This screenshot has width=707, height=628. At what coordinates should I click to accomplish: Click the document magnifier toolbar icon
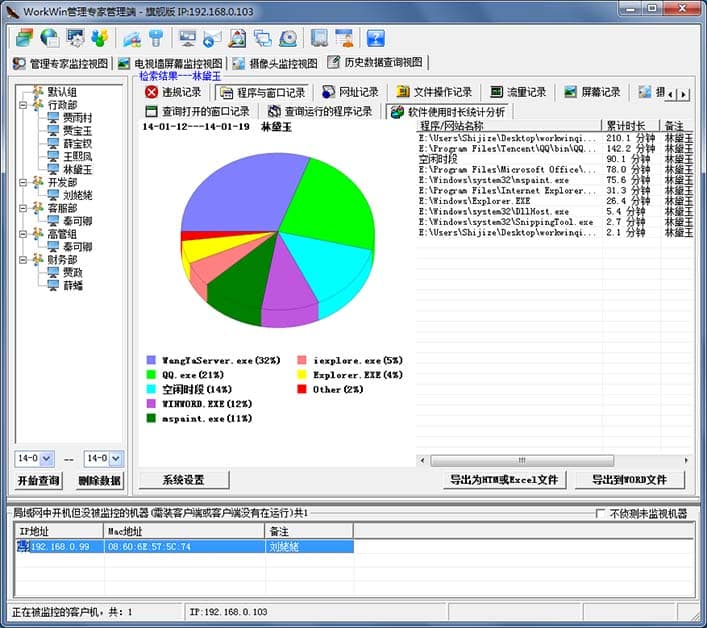click(238, 38)
